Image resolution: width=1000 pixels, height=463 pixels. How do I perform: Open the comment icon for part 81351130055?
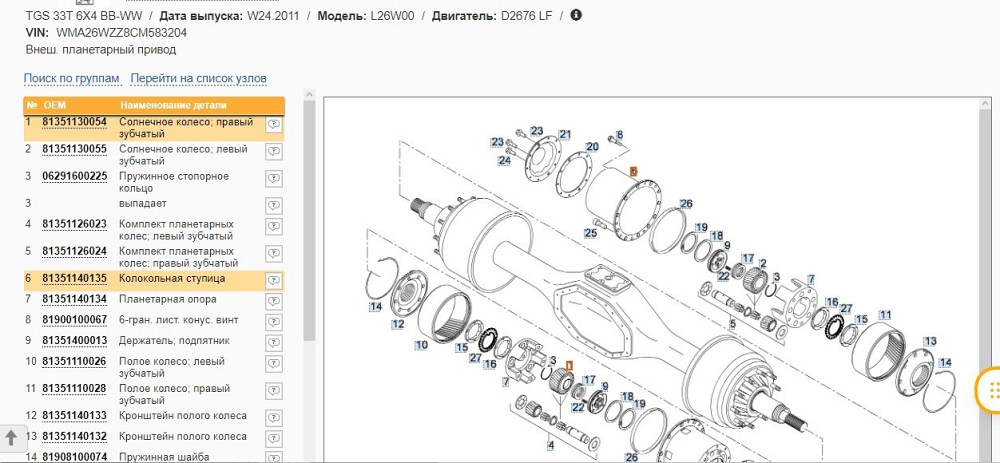(x=274, y=152)
